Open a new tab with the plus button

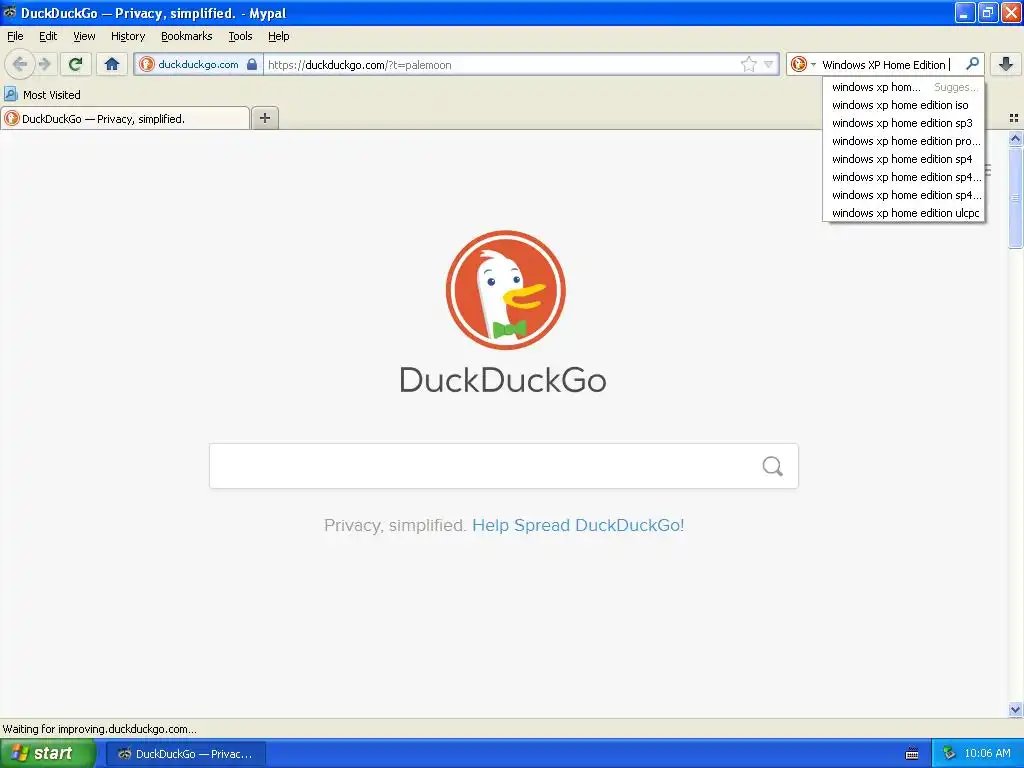tap(264, 118)
